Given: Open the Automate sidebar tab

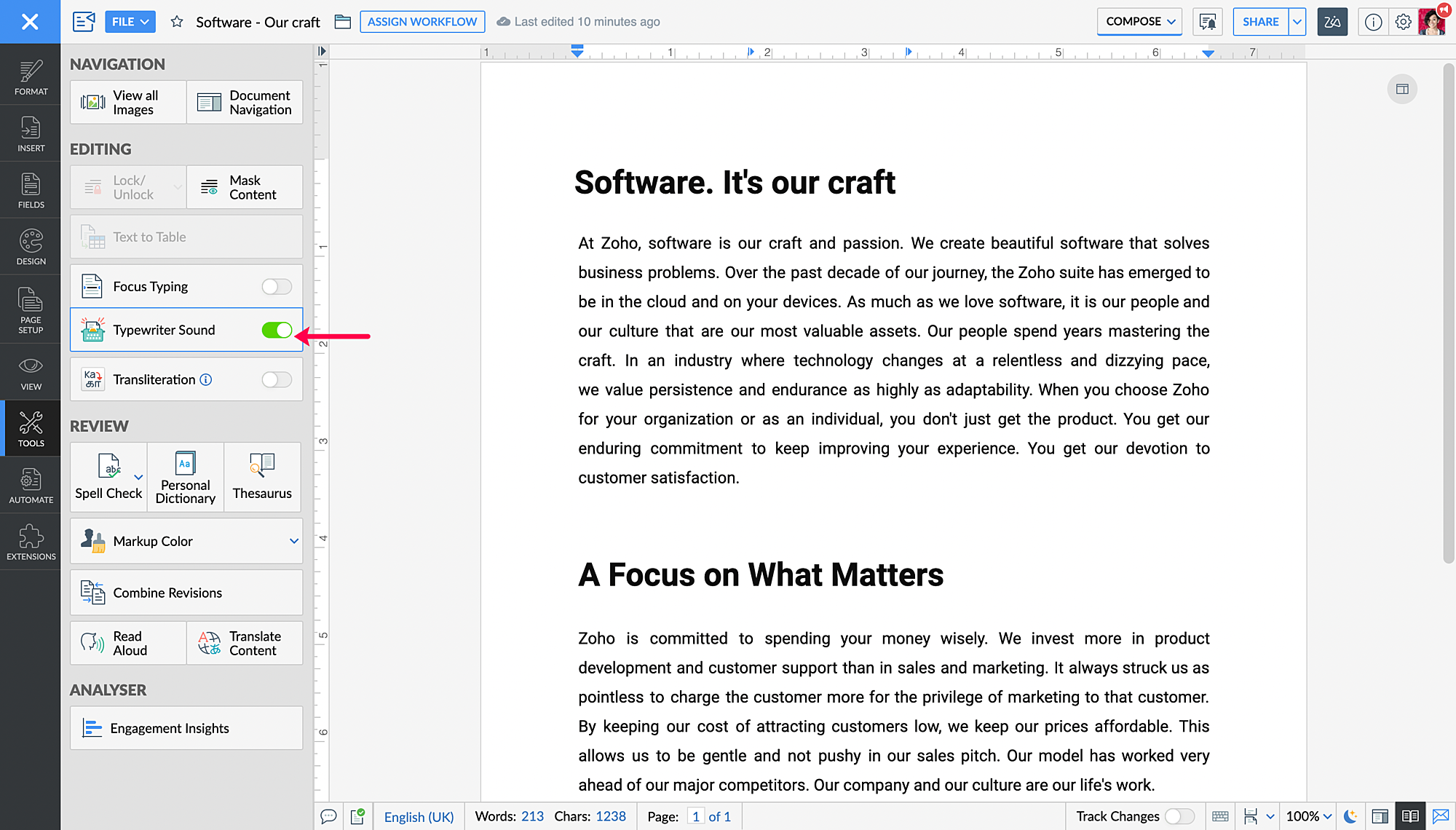Looking at the screenshot, I should point(31,485).
